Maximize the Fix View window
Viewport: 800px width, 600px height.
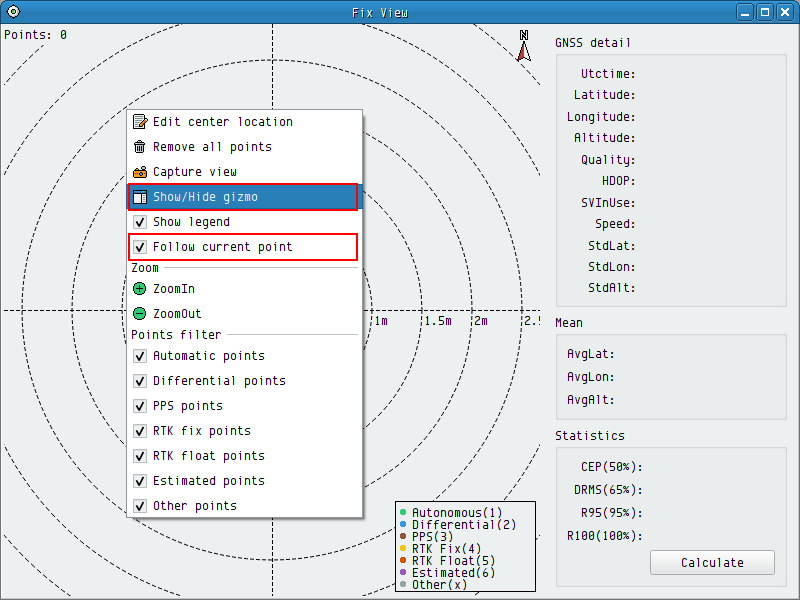pos(765,12)
